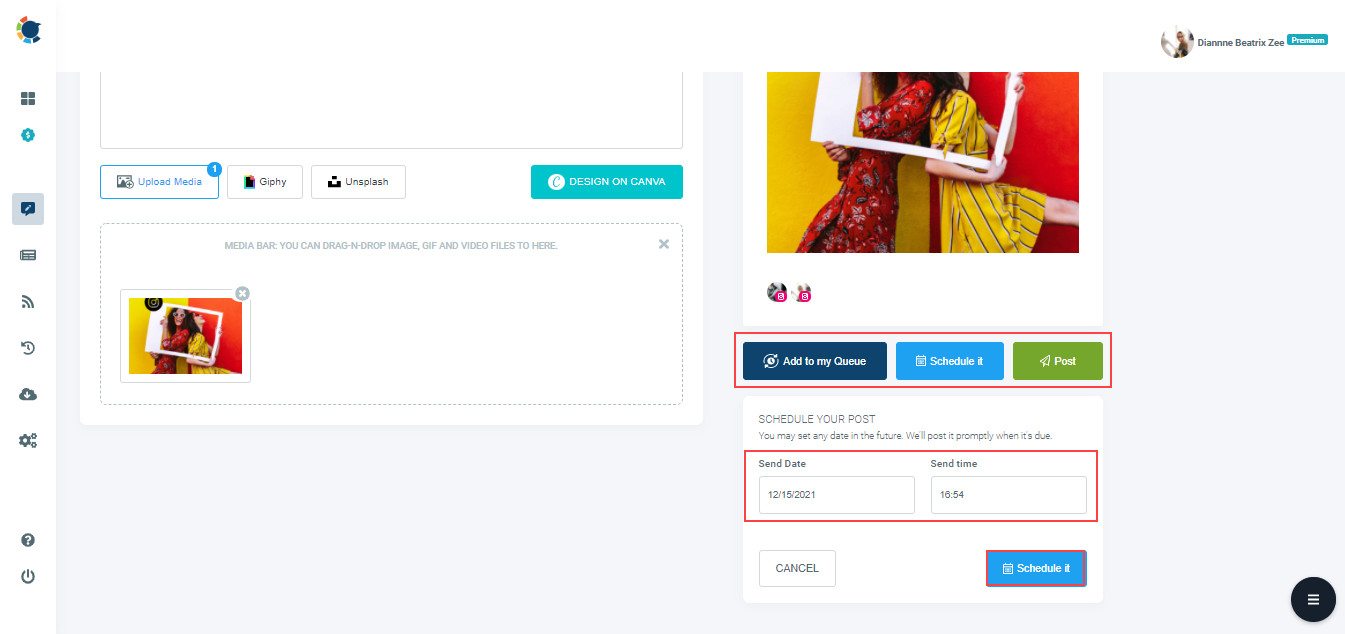Click the Design on Canva button

point(607,182)
